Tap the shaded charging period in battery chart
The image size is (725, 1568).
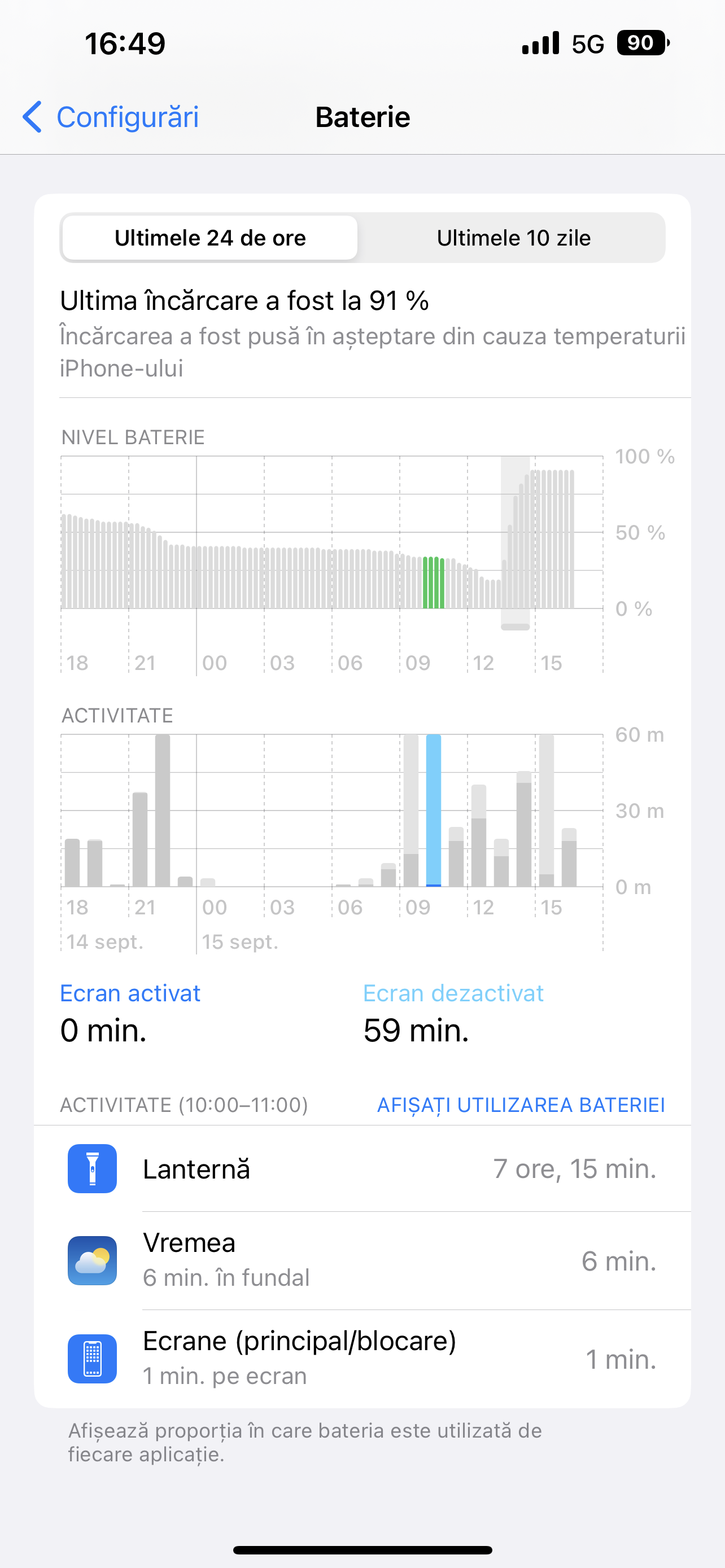click(x=515, y=543)
